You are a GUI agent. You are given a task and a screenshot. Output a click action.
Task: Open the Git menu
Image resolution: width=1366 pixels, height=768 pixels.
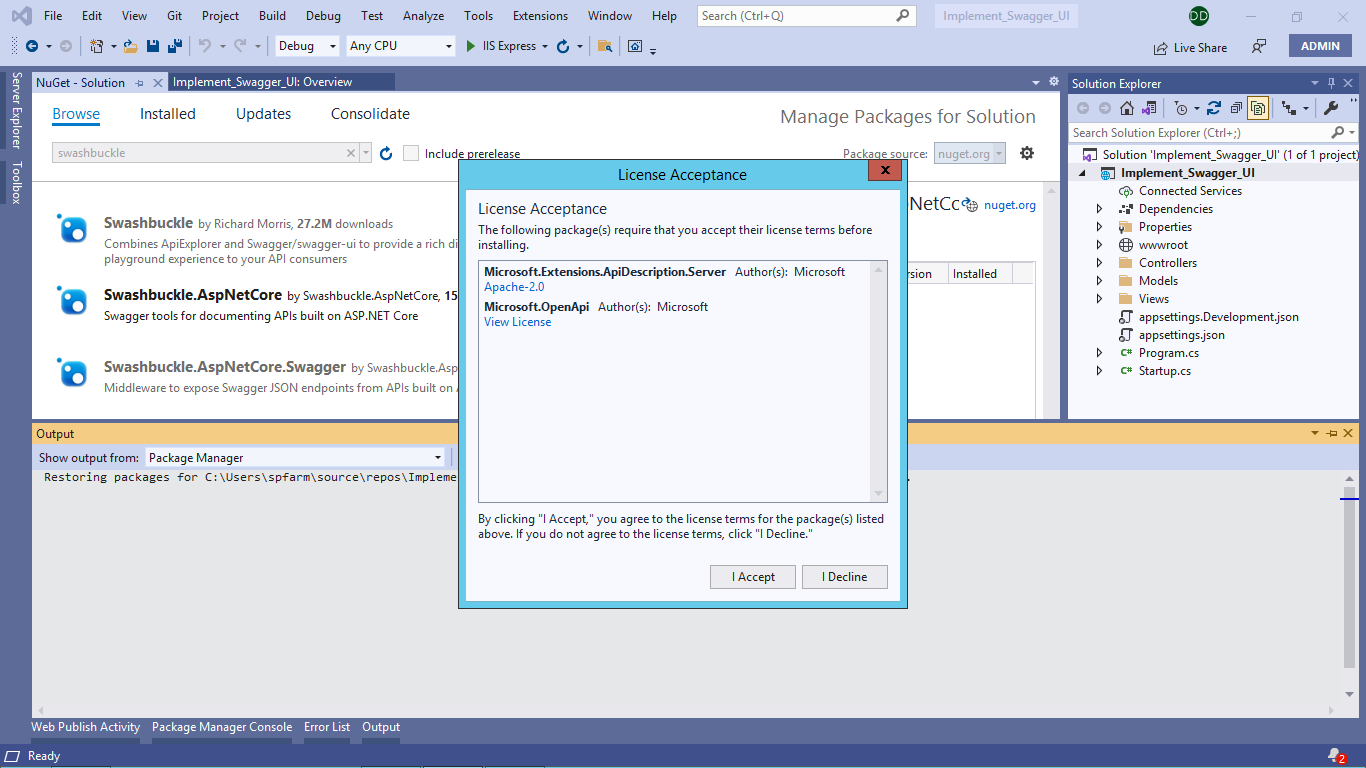175,16
